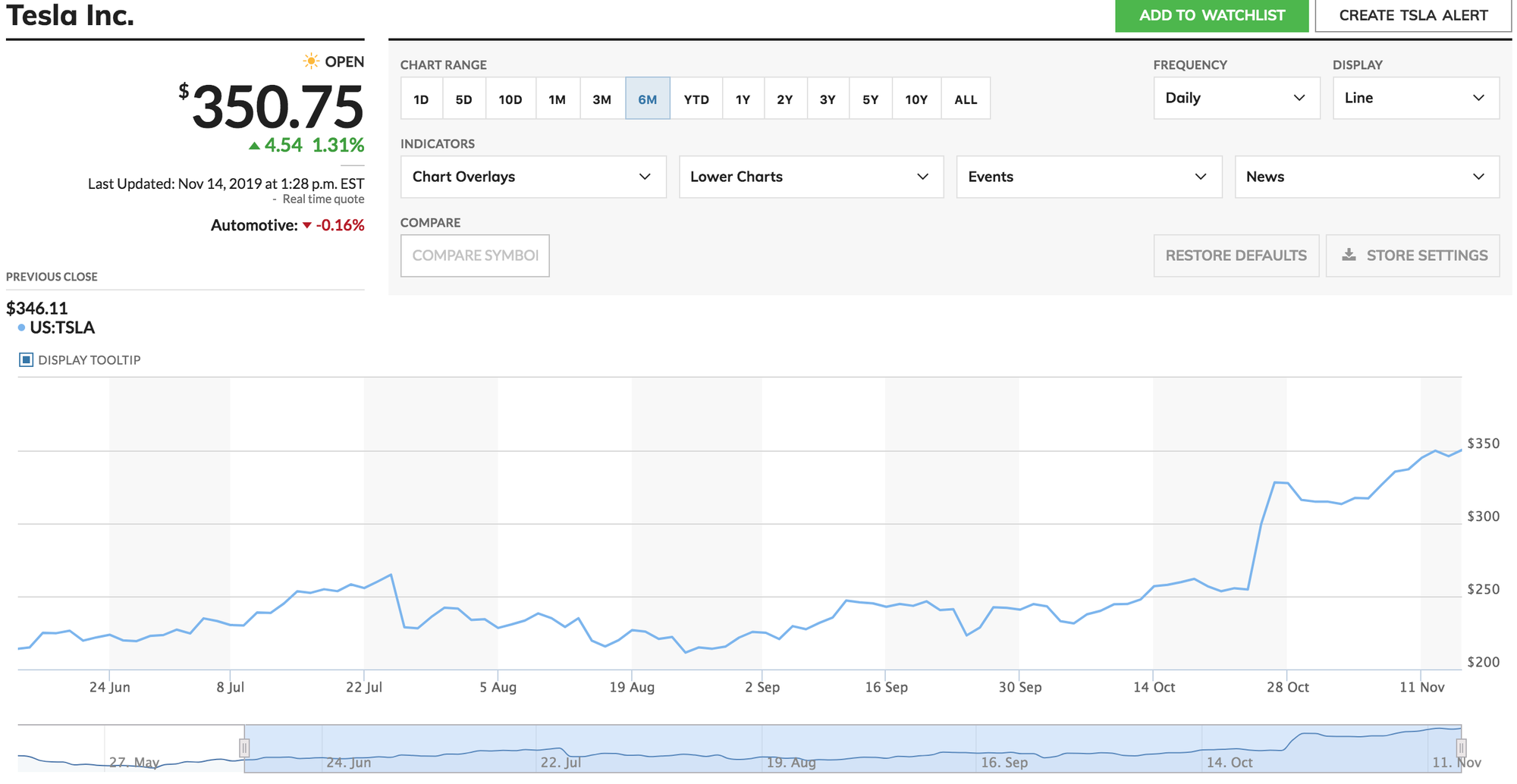Click the Add to Watchlist button
Viewport: 1517px width, 784px height.
pyautogui.click(x=1212, y=15)
